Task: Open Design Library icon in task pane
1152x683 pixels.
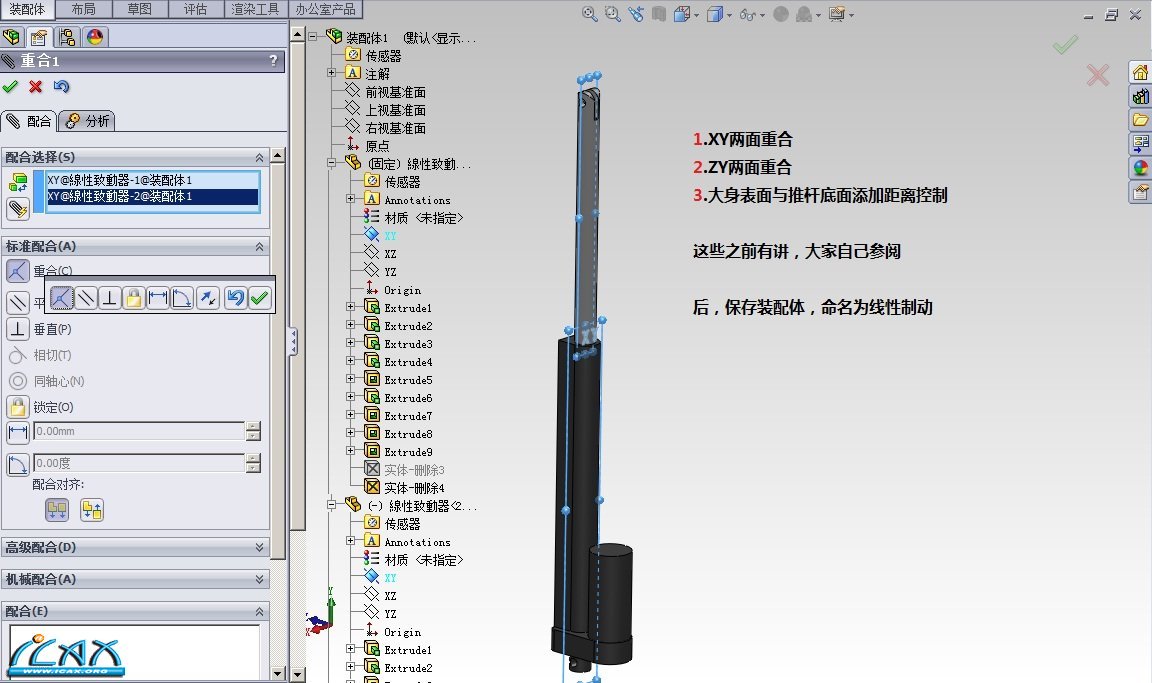Action: point(1140,96)
